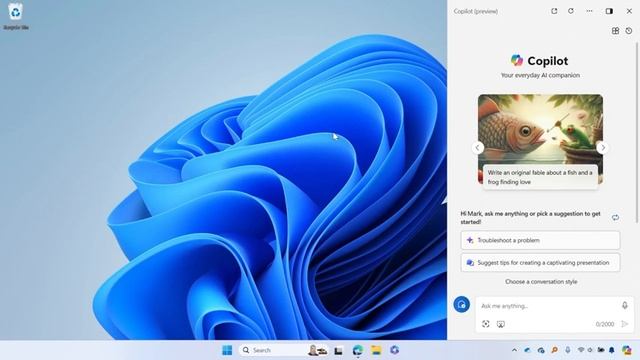Open File Explorer from the taskbar
This screenshot has width=640, height=360.
point(376,350)
